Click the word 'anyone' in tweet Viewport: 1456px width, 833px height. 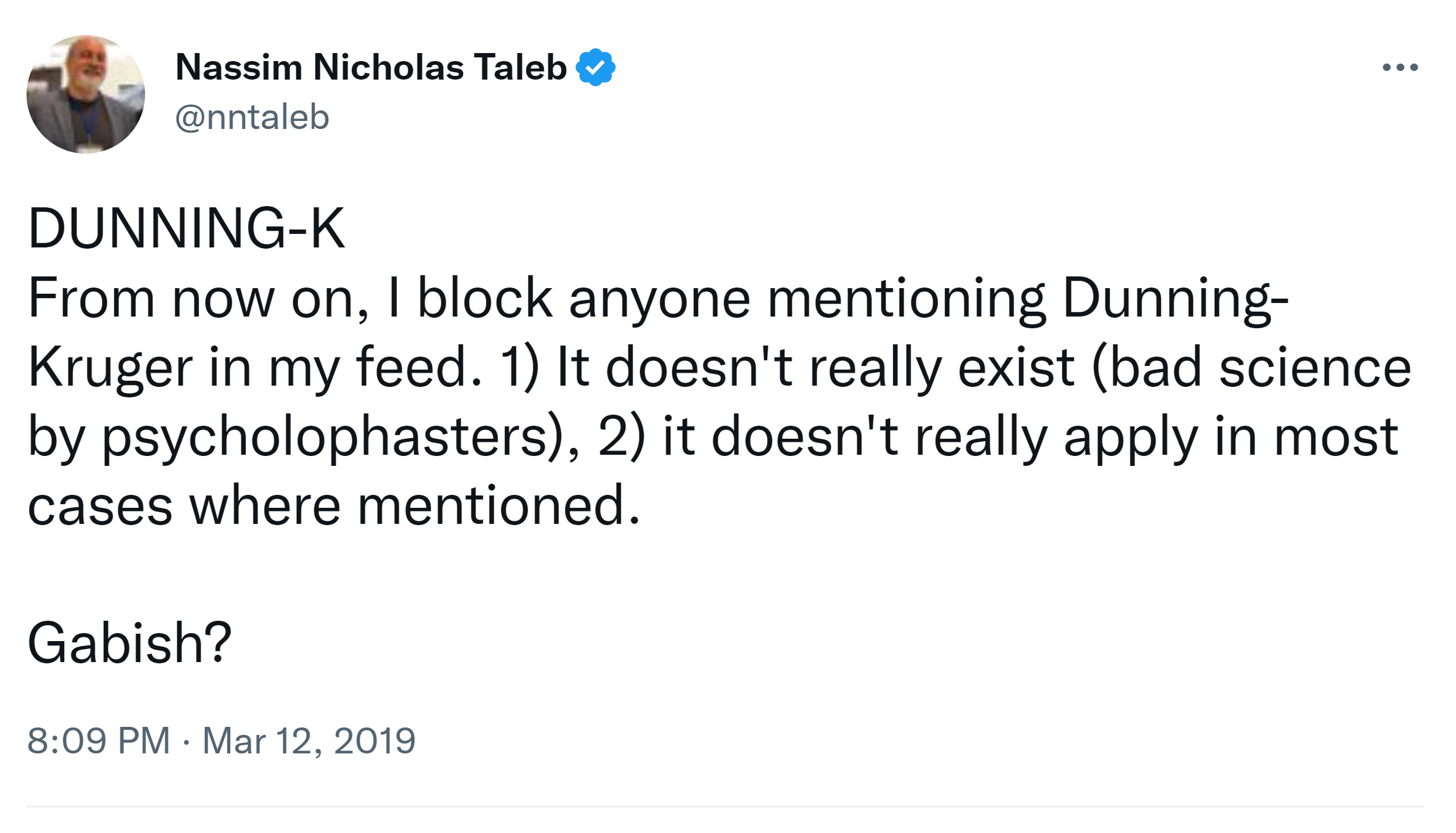659,299
